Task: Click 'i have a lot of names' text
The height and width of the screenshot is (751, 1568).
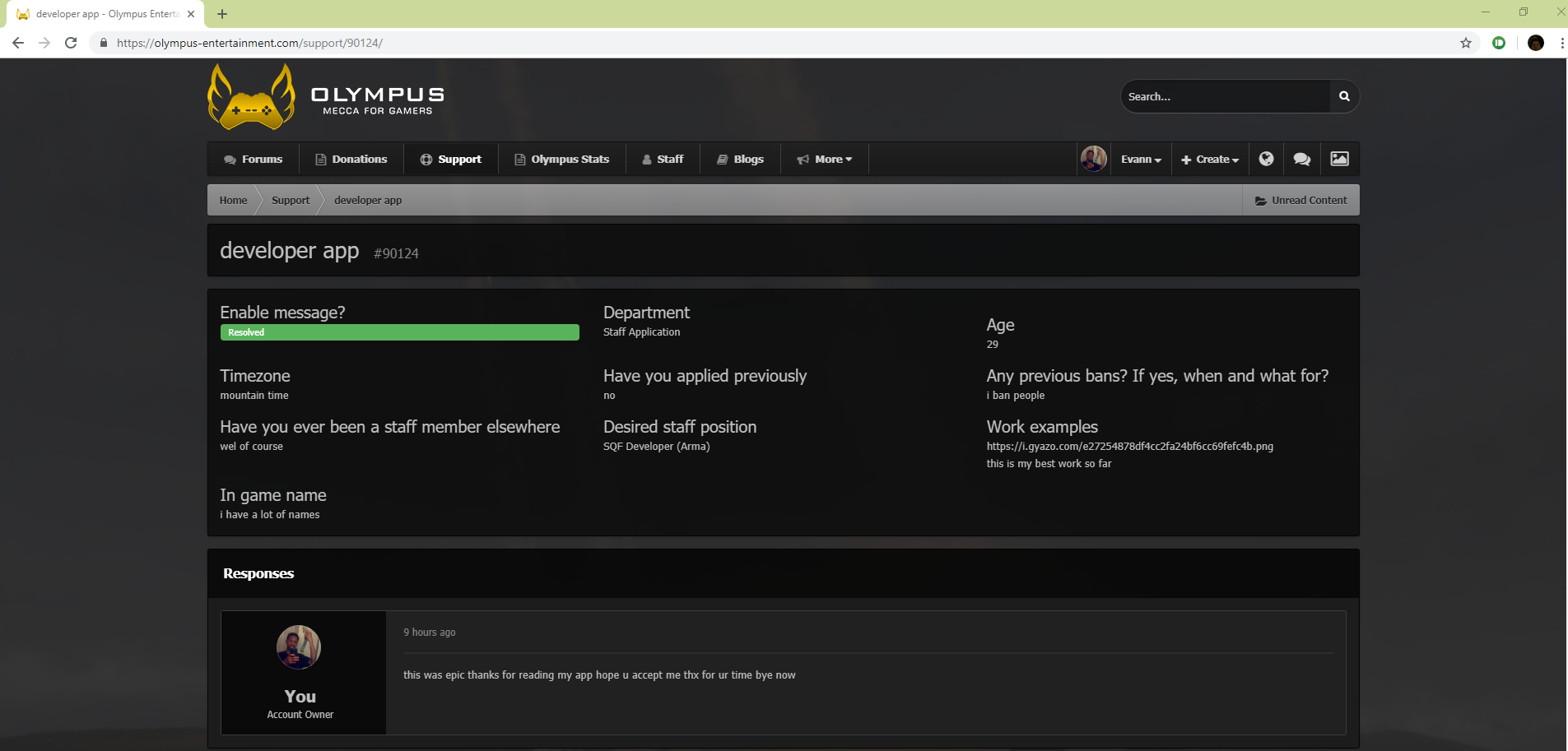Action: click(270, 515)
